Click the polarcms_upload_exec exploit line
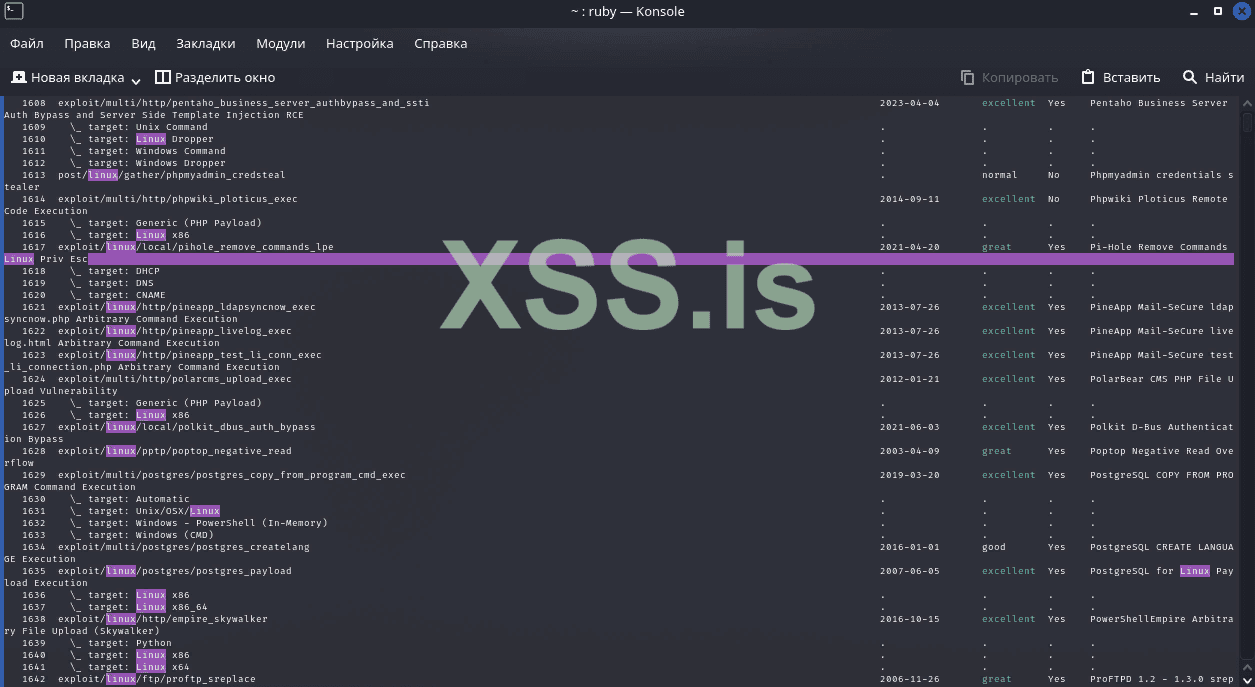The image size is (1255, 687). (x=175, y=379)
